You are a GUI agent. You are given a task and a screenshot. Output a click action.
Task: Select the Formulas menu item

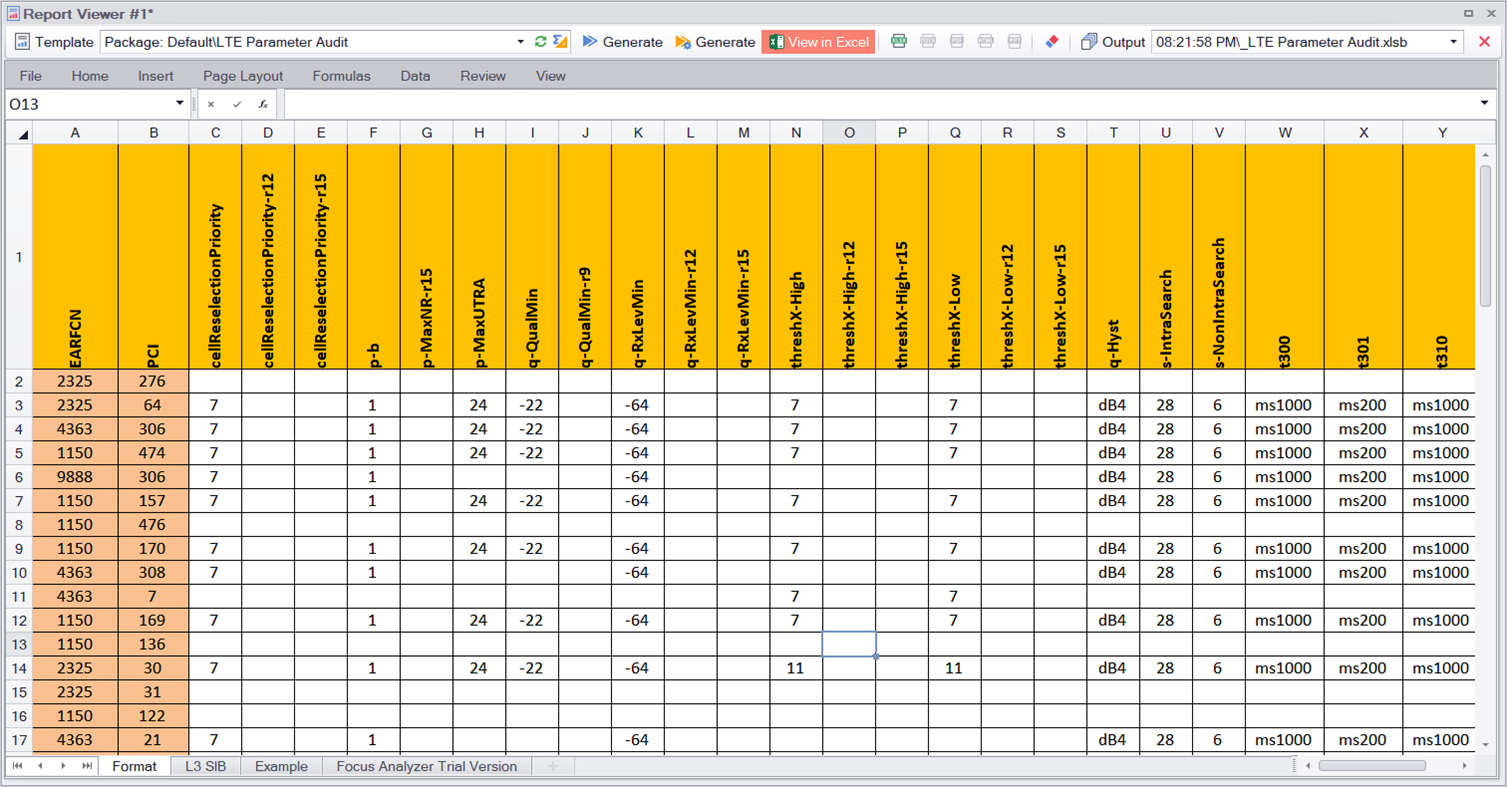(x=343, y=76)
